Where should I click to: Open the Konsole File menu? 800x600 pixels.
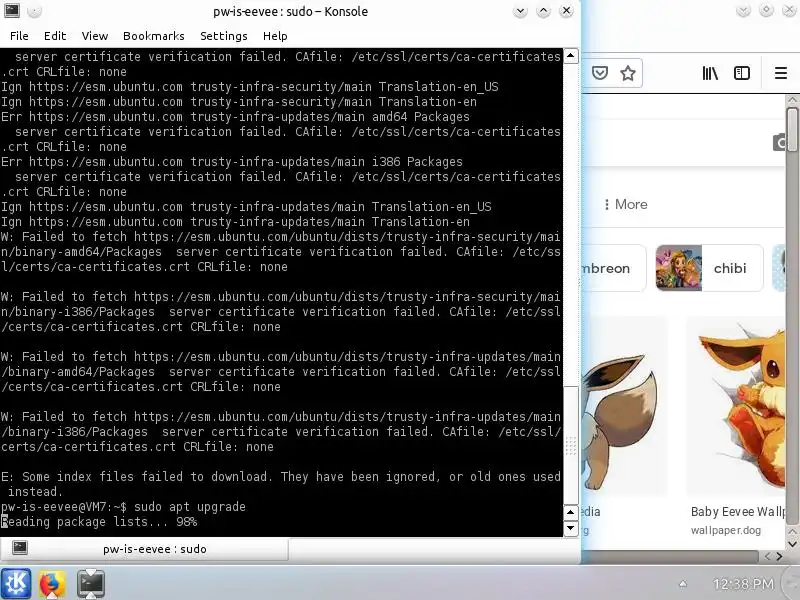pos(19,36)
